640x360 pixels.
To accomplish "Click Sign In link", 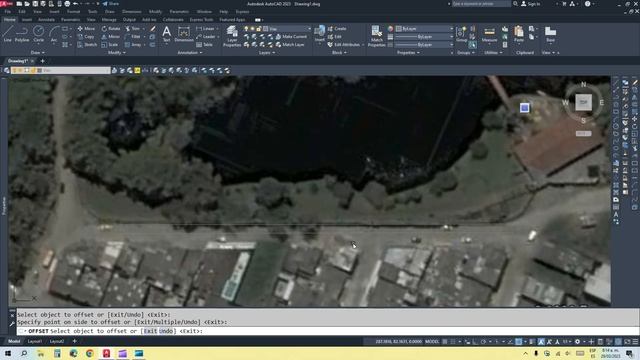I will (x=531, y=4).
